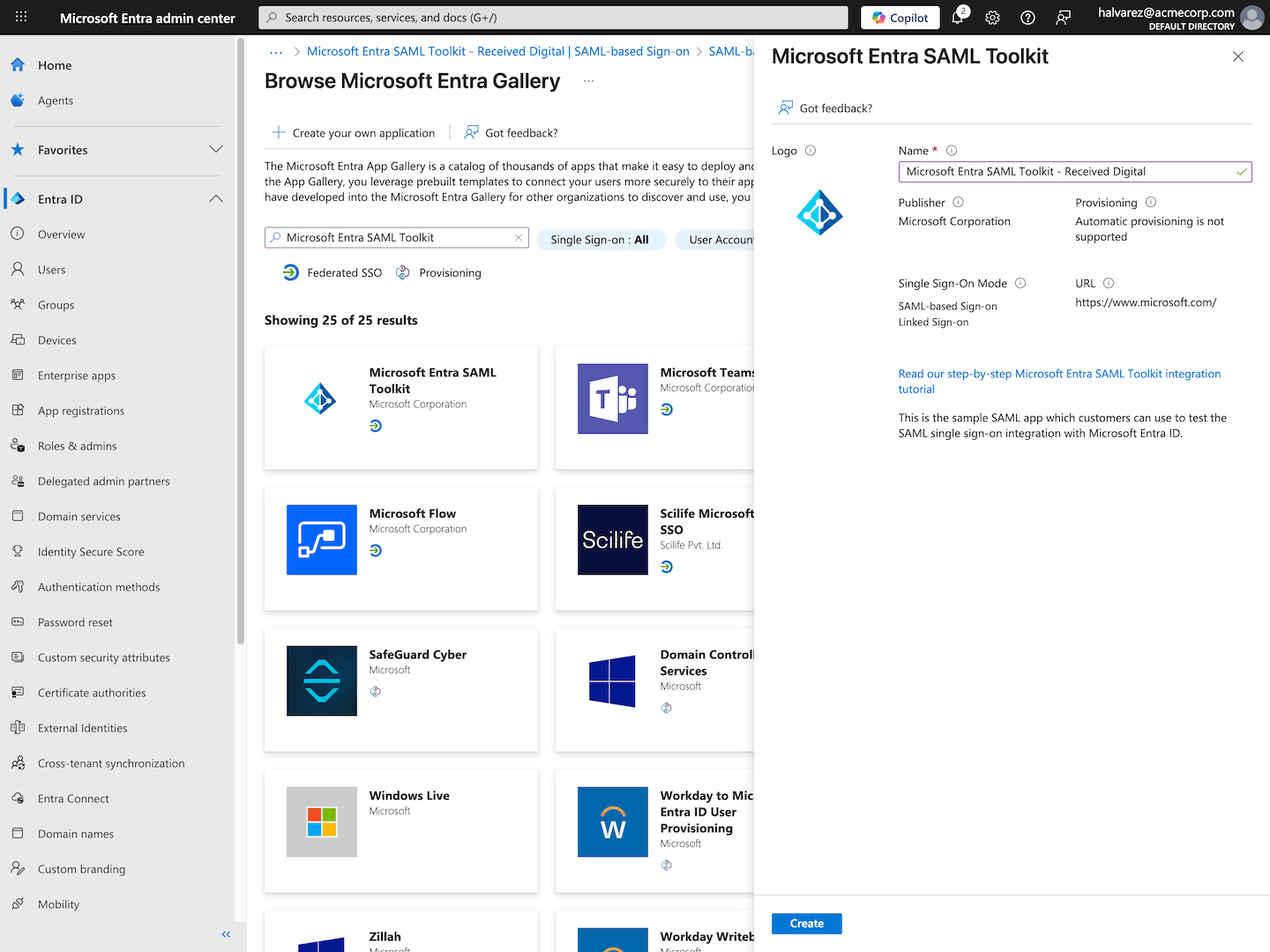
Task: Collapse the Entra ID section
Action: coord(216,199)
